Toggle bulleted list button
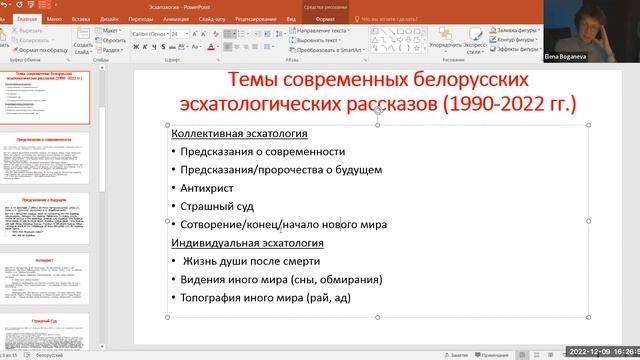The image size is (640, 360). click(x=230, y=33)
